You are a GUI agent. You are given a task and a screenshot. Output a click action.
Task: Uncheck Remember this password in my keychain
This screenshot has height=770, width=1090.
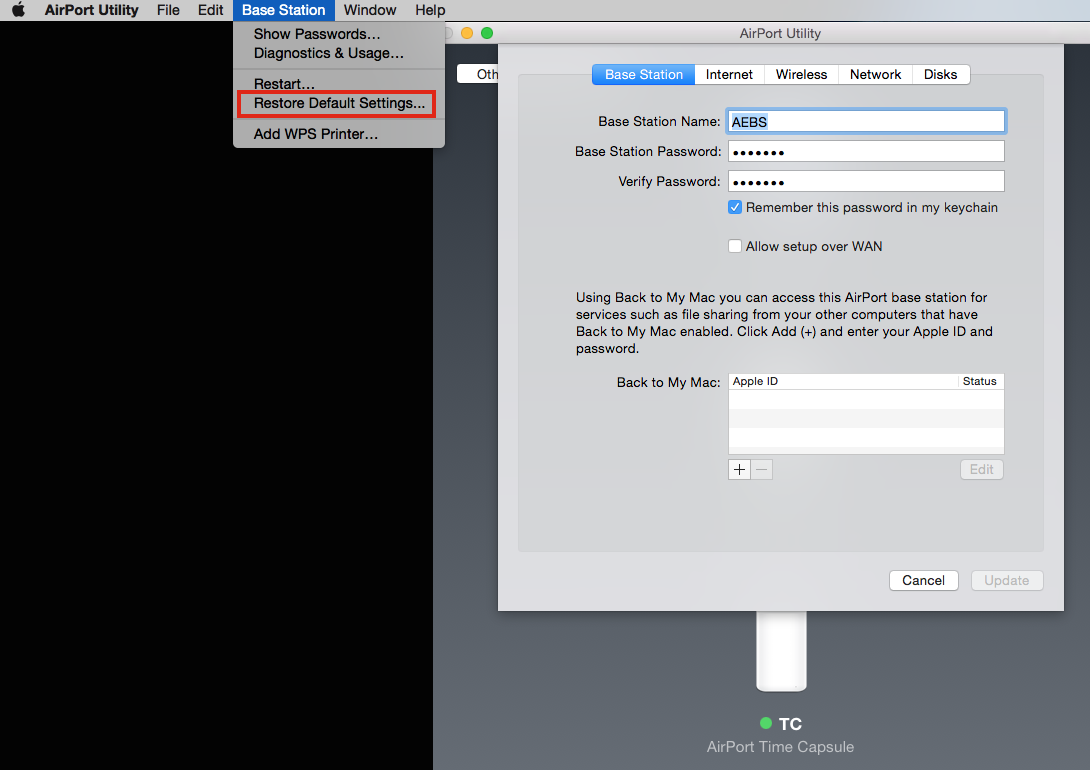click(x=735, y=207)
